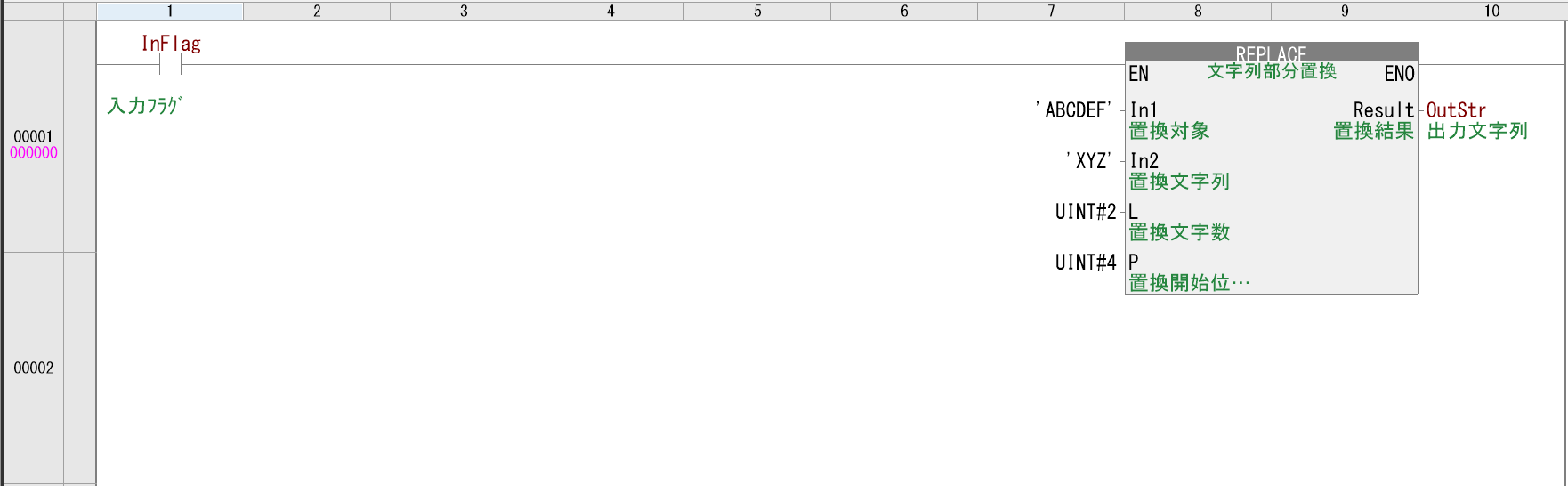
Task: Click column header 5
Action: tap(757, 12)
